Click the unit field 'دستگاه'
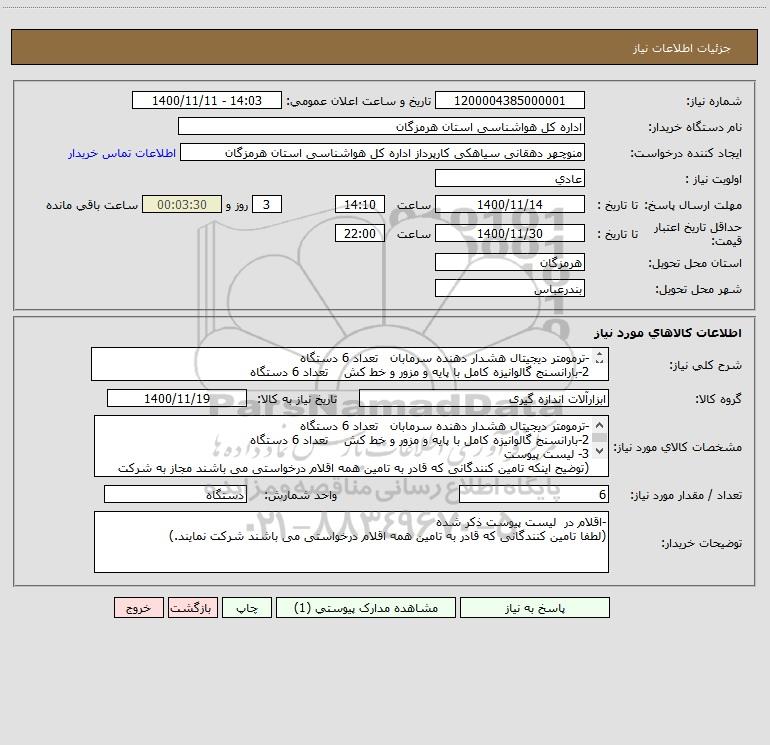770x745 pixels. (x=175, y=495)
